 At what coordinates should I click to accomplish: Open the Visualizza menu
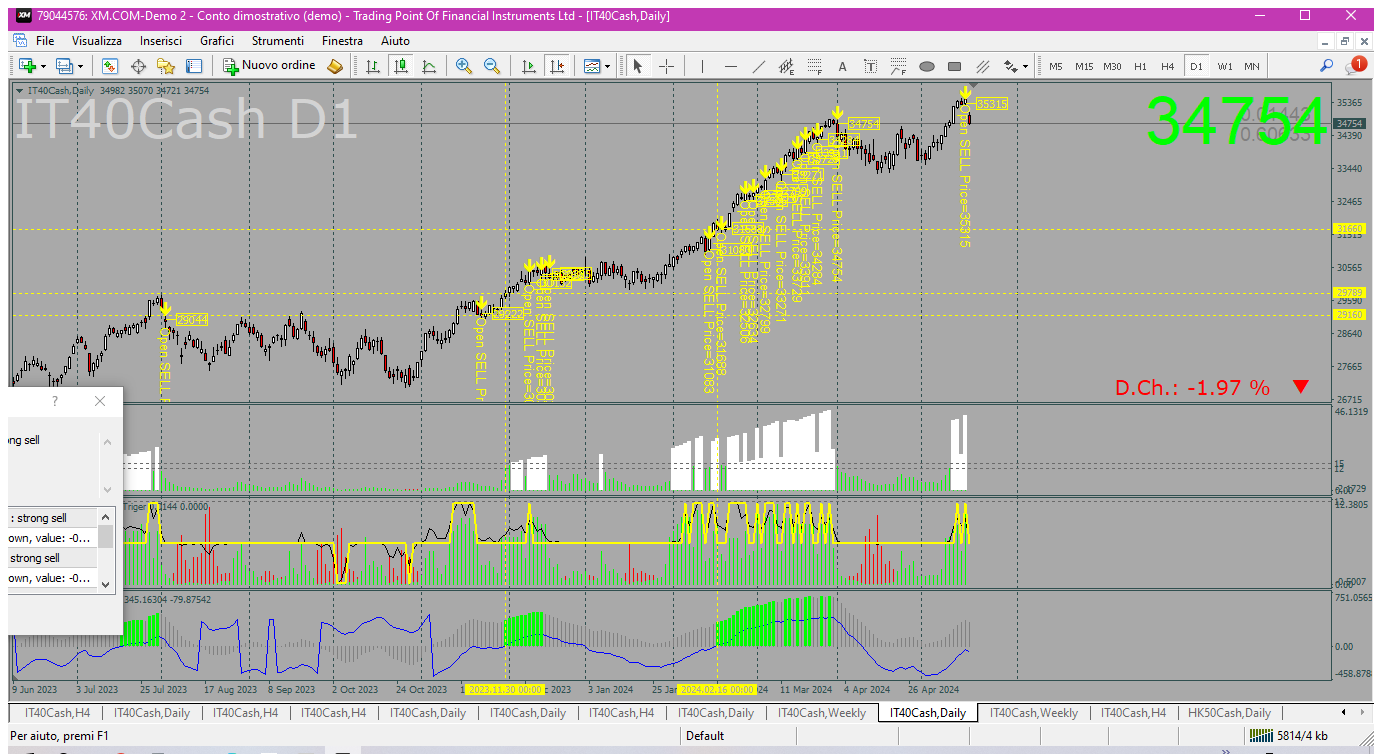click(x=97, y=41)
